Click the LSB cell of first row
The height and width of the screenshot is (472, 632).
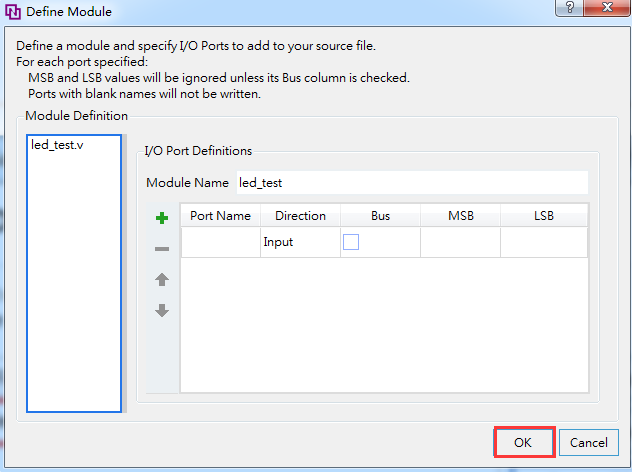(x=544, y=242)
